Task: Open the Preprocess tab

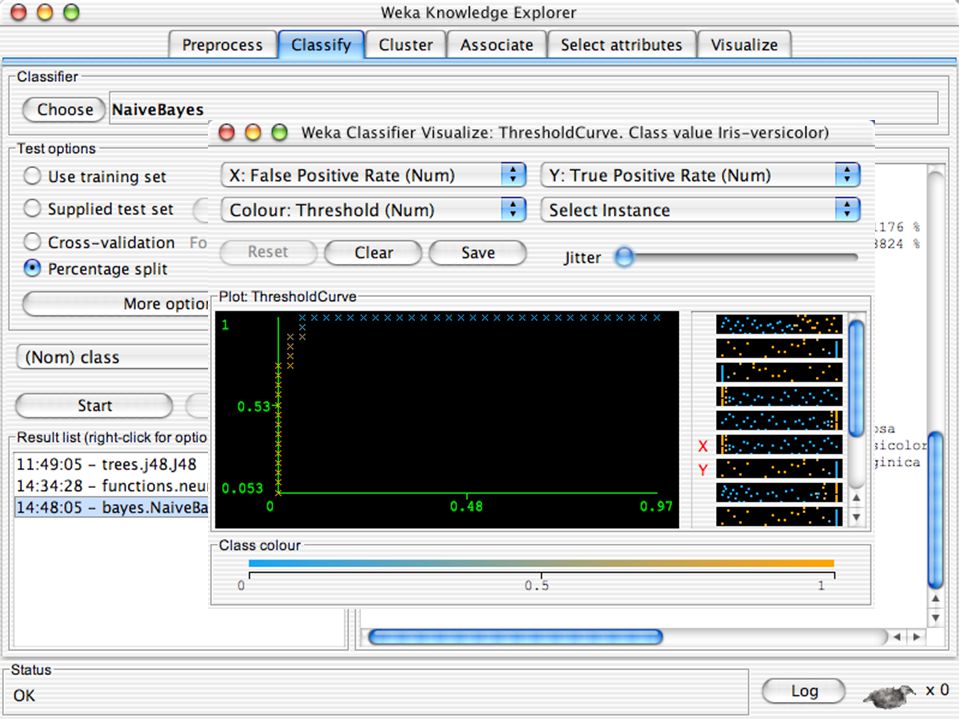Action: 222,45
